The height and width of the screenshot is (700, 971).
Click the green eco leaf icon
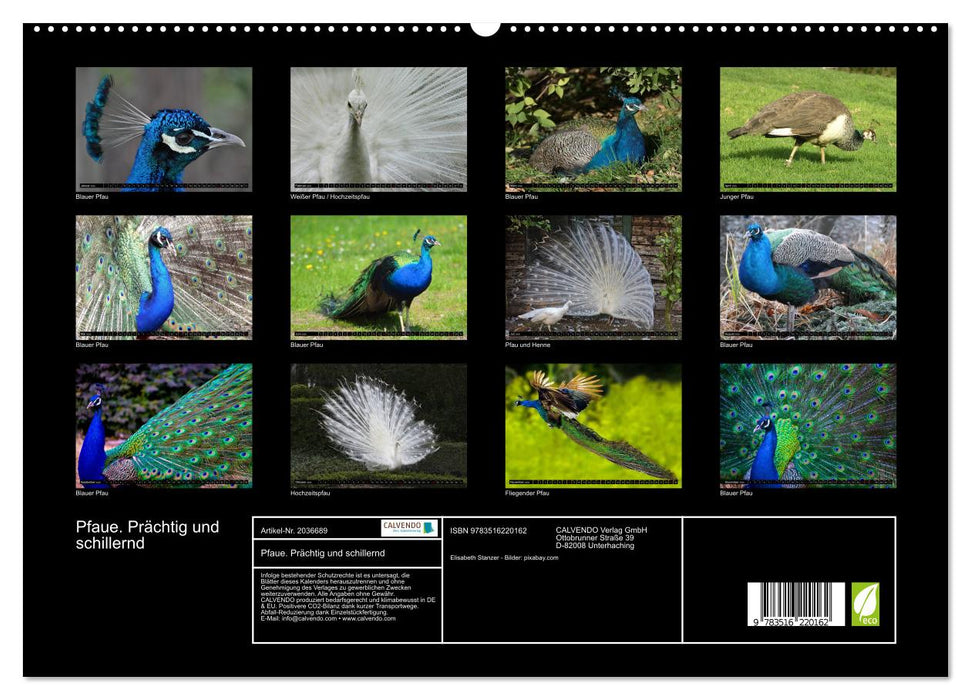[865, 604]
